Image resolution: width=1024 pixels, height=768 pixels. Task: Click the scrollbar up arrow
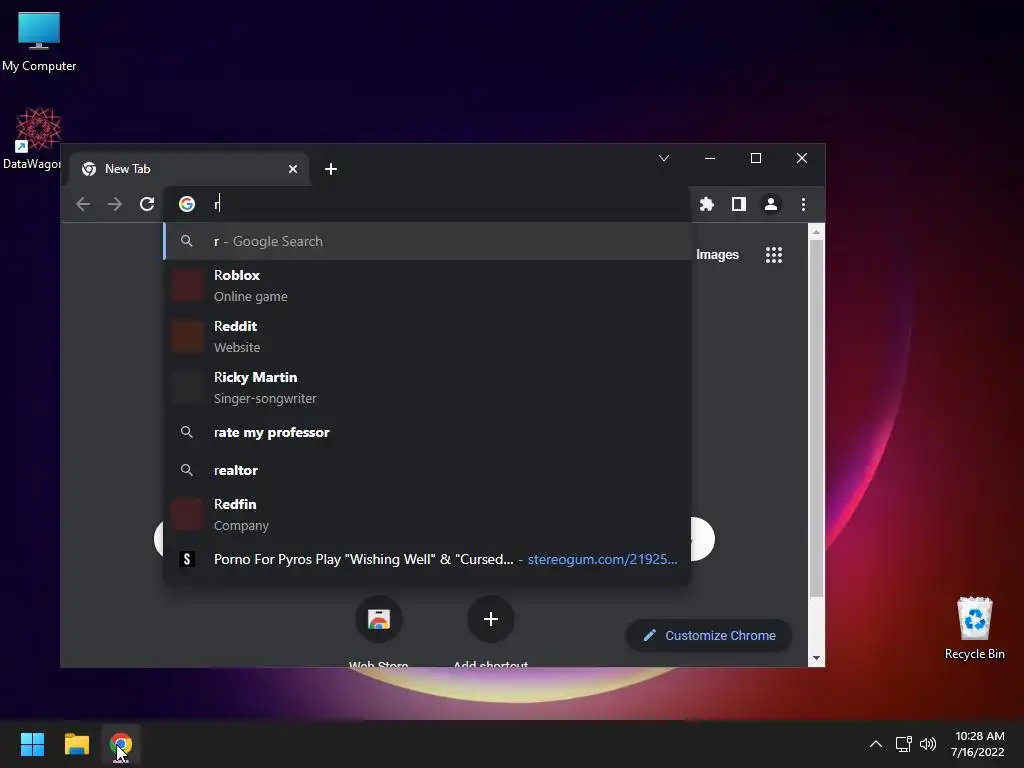pos(816,232)
